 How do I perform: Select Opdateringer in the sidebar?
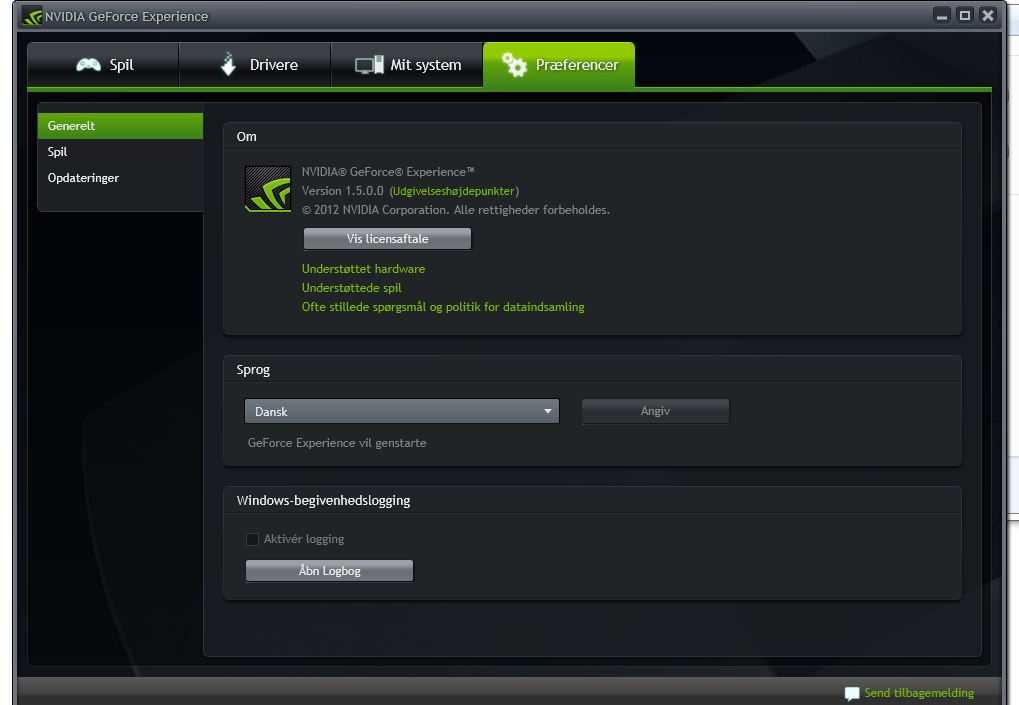(84, 177)
